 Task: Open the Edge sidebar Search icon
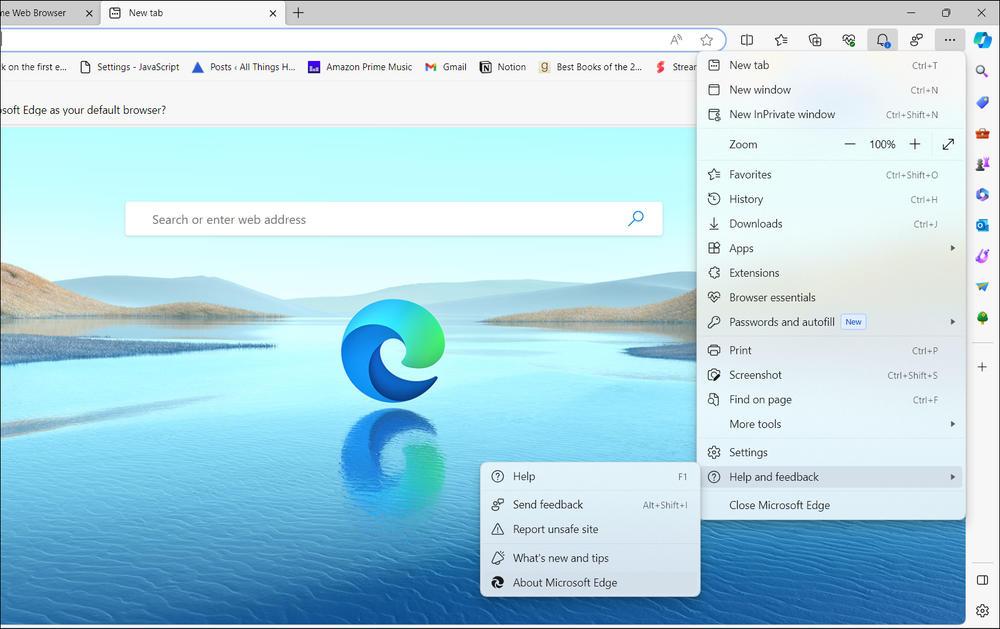982,71
